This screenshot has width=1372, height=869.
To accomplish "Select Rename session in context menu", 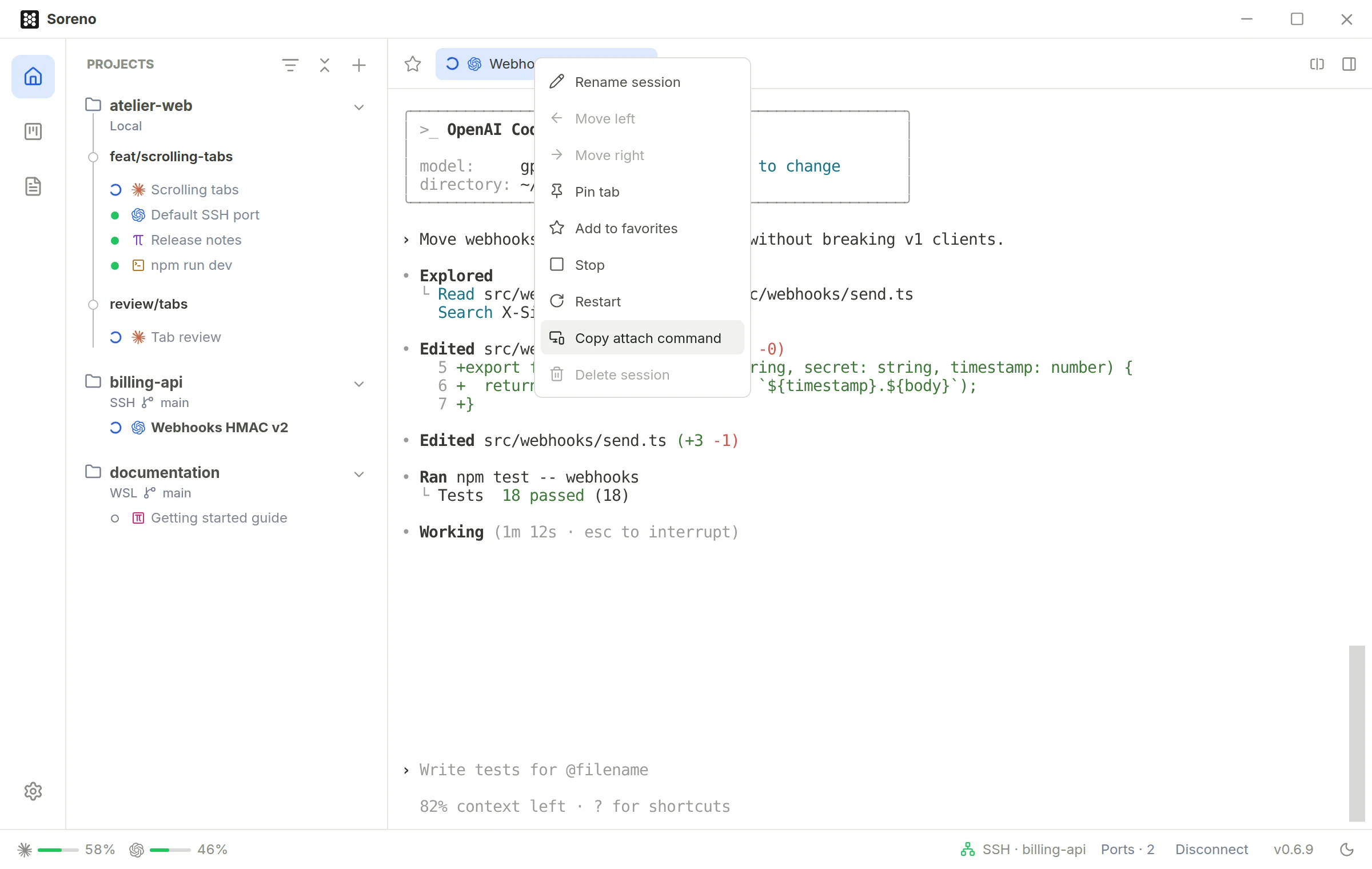I will (642, 82).
